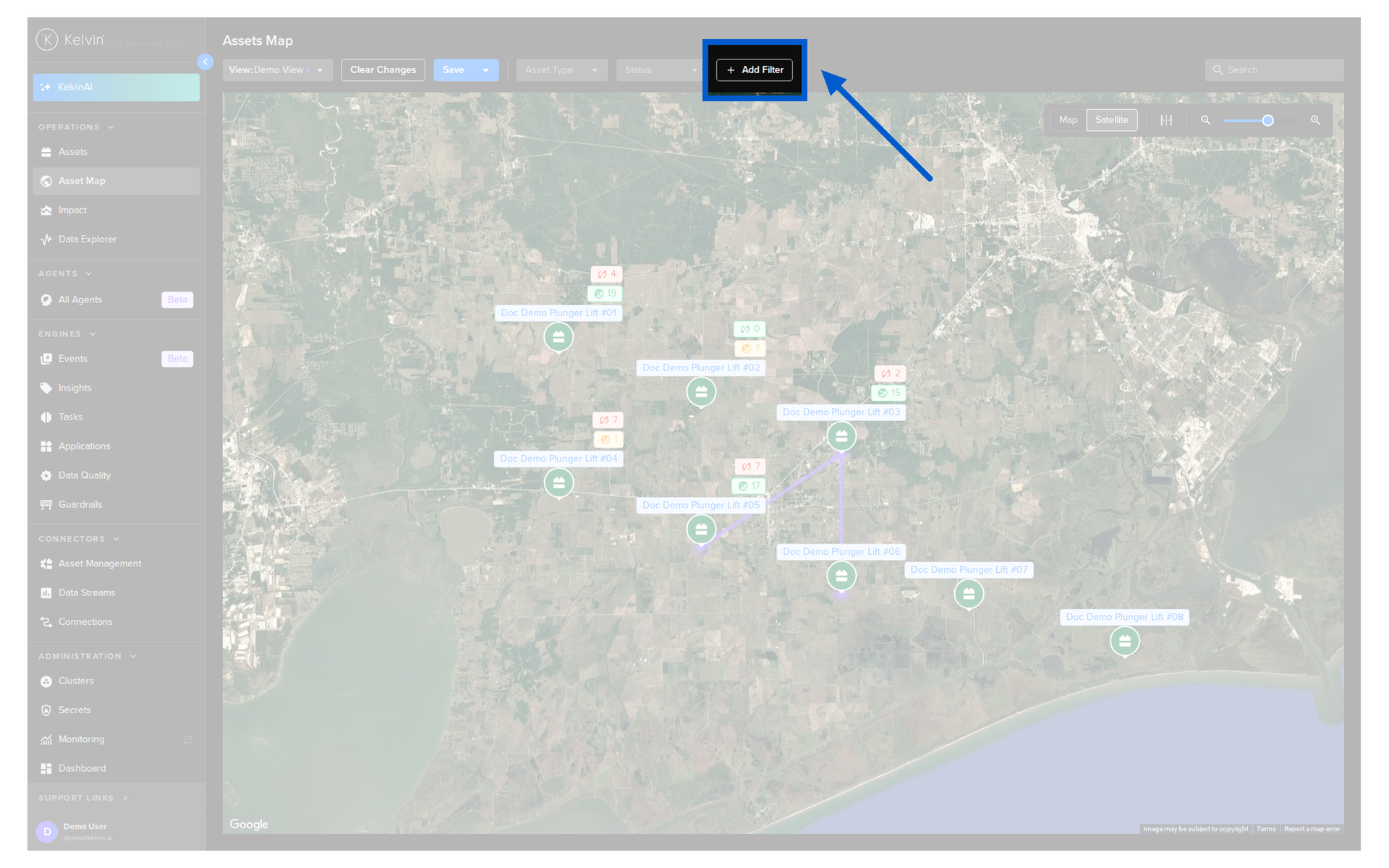This screenshot has height=868, width=1389.
Task: Open the Save options dropdown arrow
Action: coord(486,70)
